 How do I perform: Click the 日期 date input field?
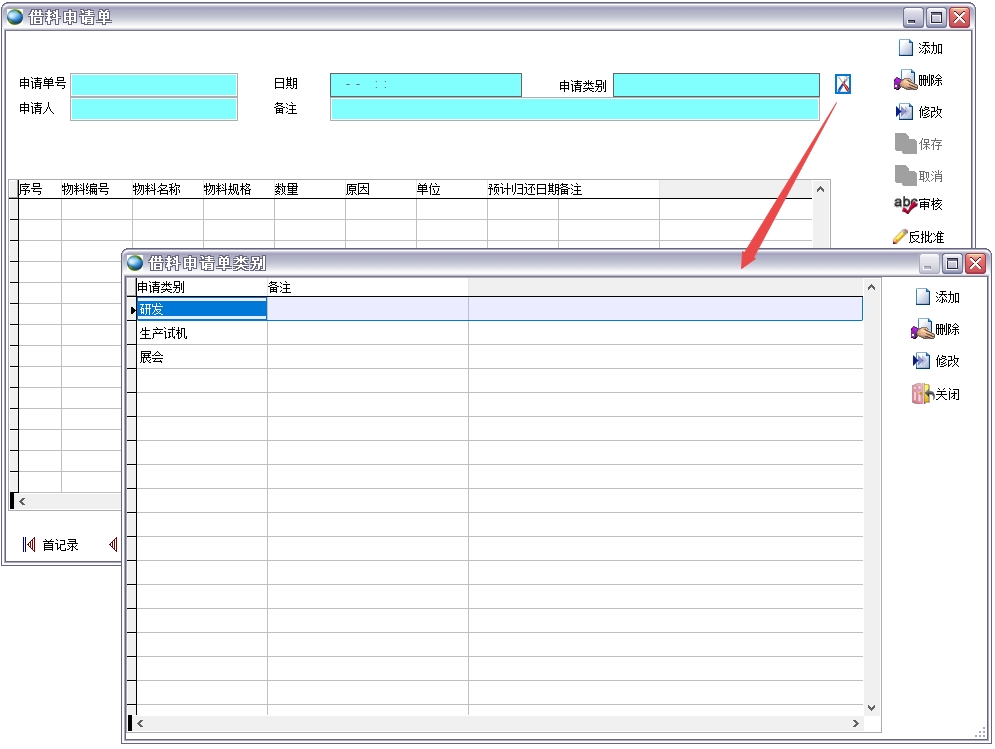[x=426, y=85]
